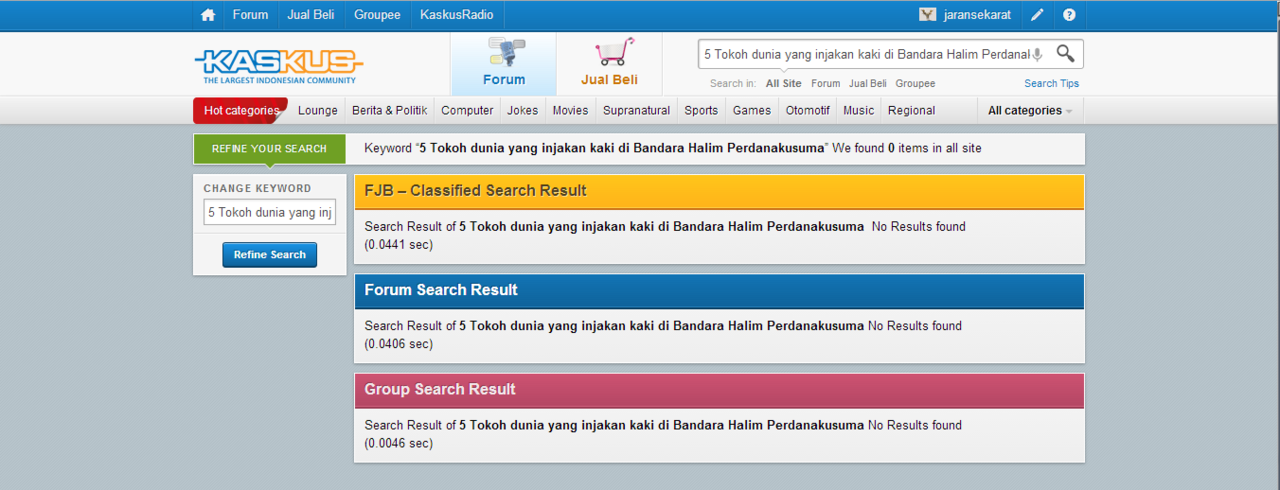Click the 'We found 0 items in all site' text
This screenshot has height=490, width=1280.
pos(907,148)
